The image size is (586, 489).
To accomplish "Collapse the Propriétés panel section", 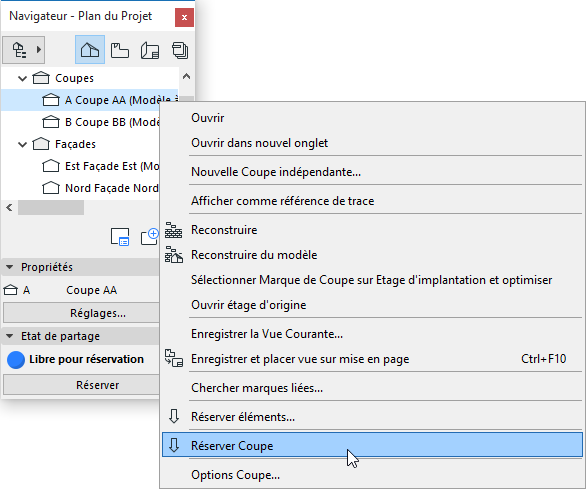I will [x=10, y=267].
